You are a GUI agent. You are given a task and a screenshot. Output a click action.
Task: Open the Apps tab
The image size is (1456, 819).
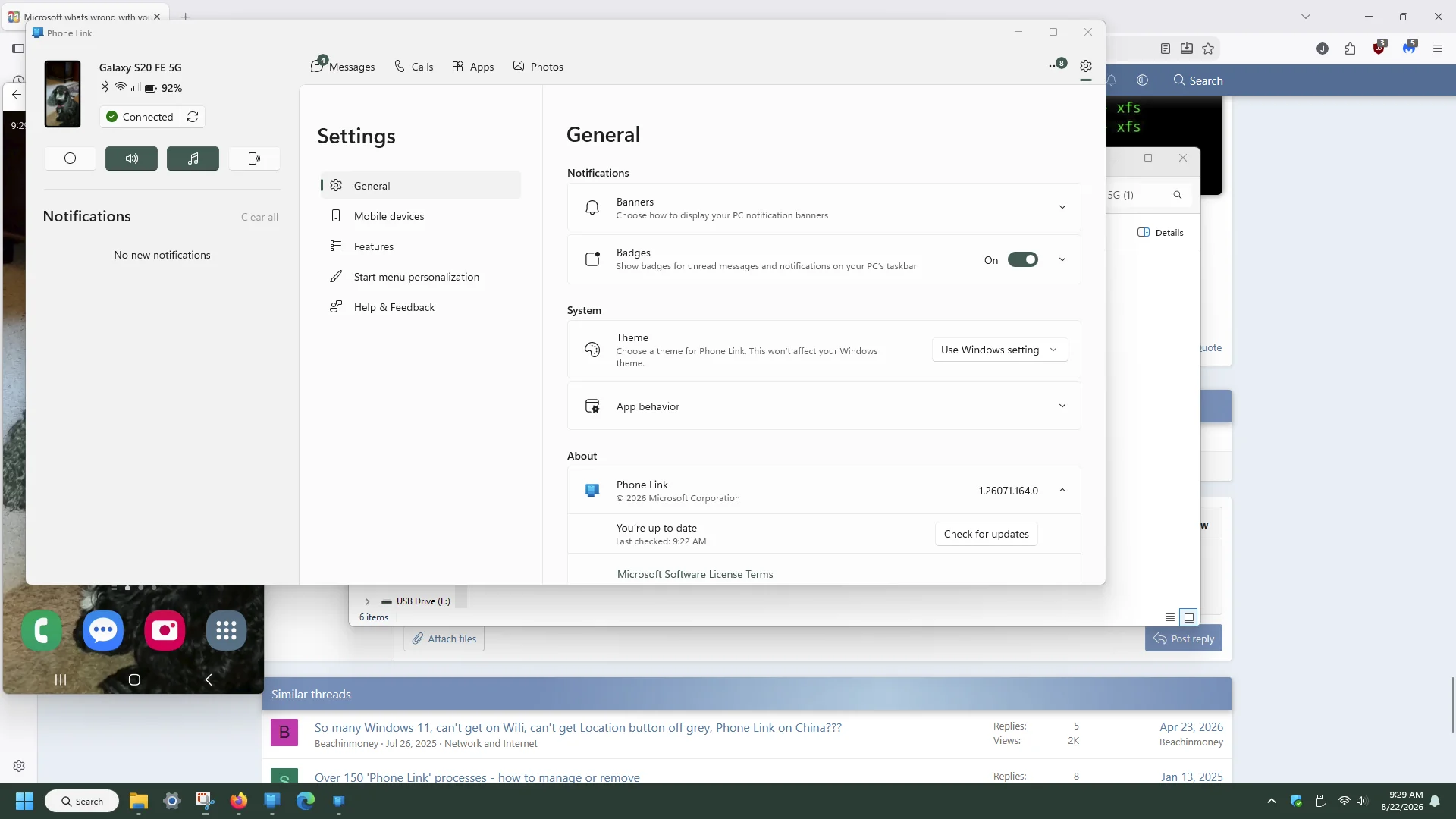point(473,67)
